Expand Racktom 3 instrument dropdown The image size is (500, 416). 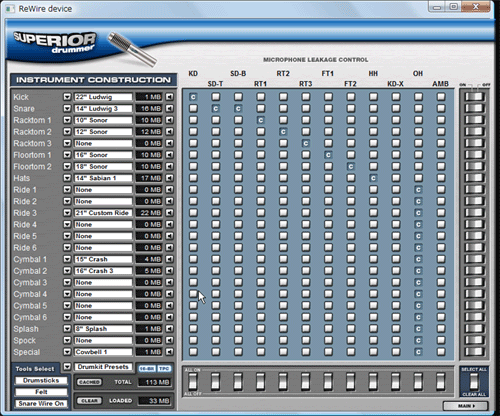pos(67,143)
